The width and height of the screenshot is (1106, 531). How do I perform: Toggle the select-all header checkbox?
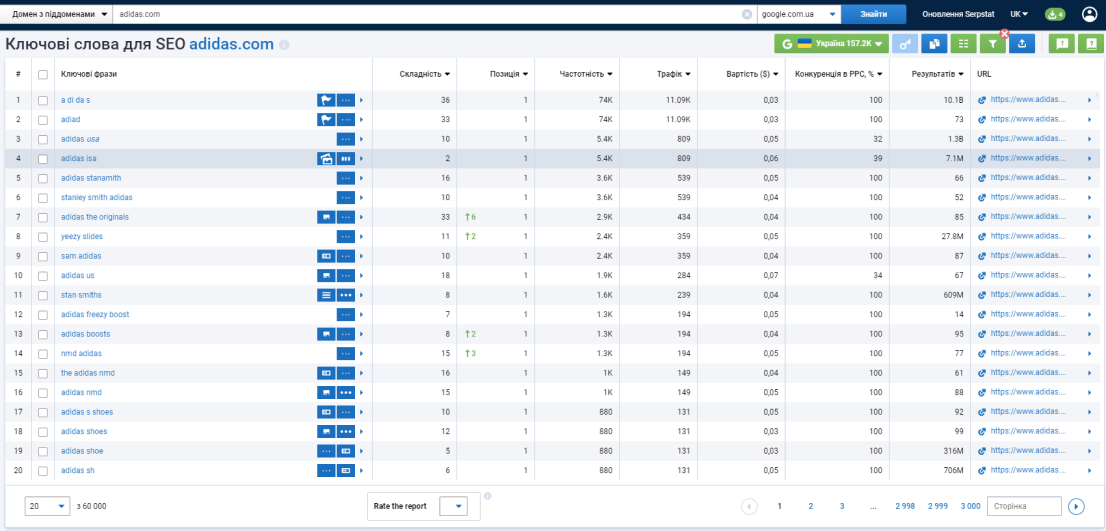(x=43, y=74)
